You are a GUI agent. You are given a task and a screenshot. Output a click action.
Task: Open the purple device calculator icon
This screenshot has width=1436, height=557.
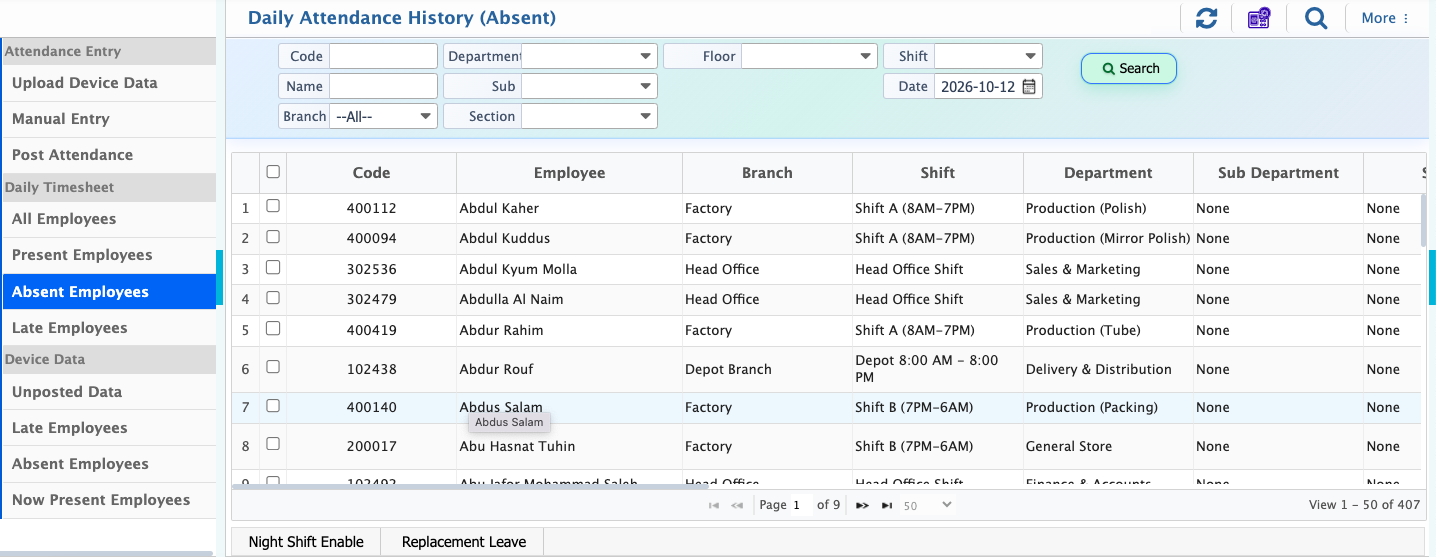click(1259, 18)
